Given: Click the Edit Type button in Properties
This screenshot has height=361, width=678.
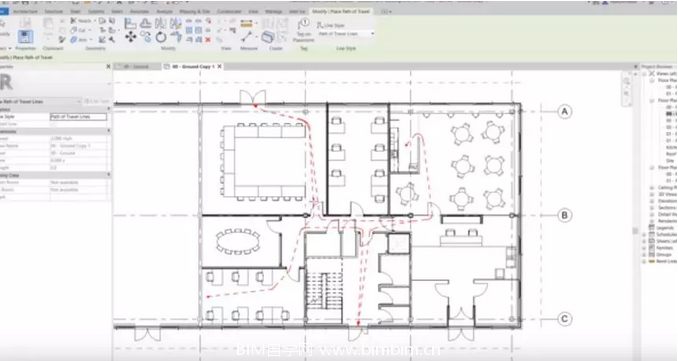Looking at the screenshot, I should pyautogui.click(x=96, y=101).
